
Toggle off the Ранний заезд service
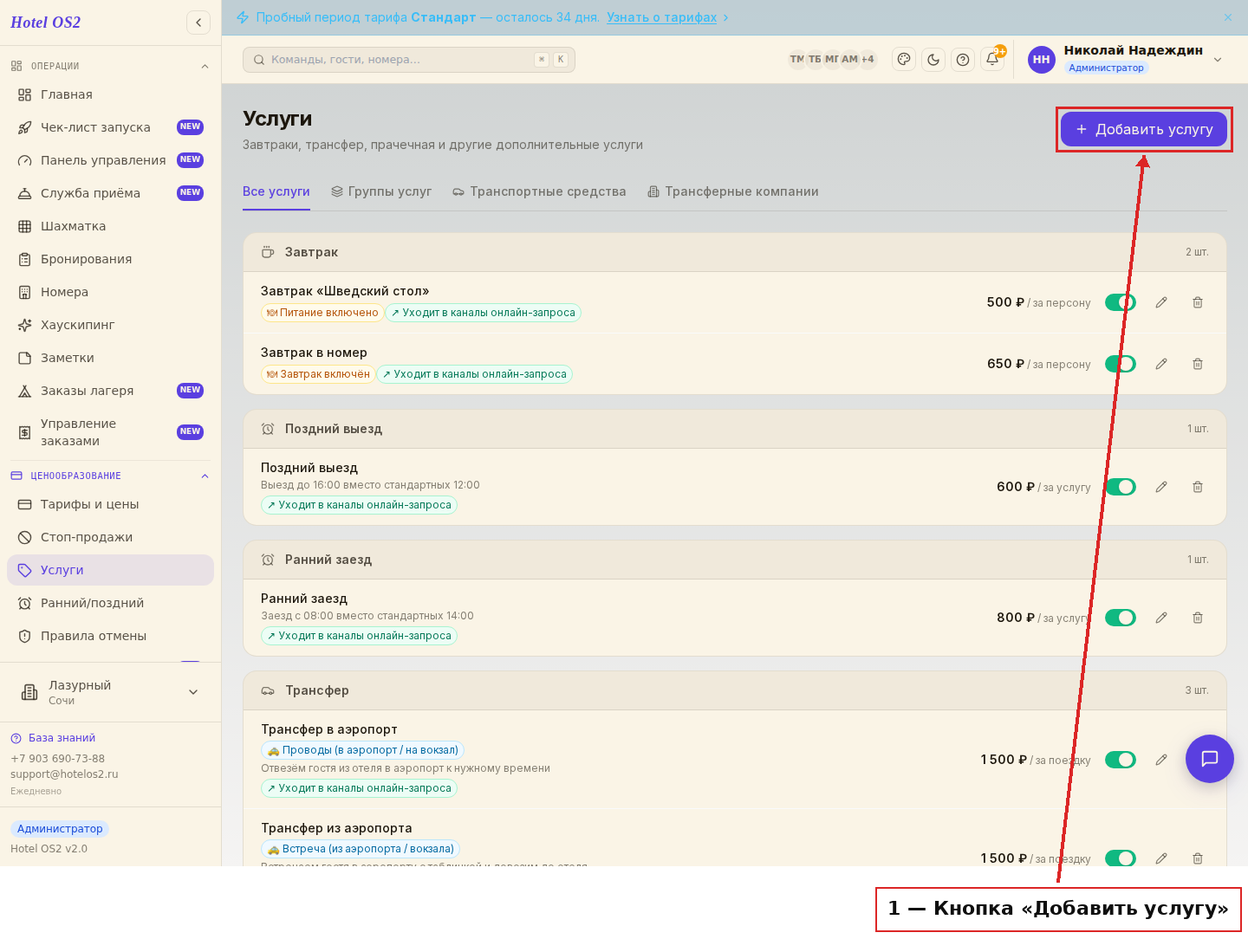tap(1121, 618)
